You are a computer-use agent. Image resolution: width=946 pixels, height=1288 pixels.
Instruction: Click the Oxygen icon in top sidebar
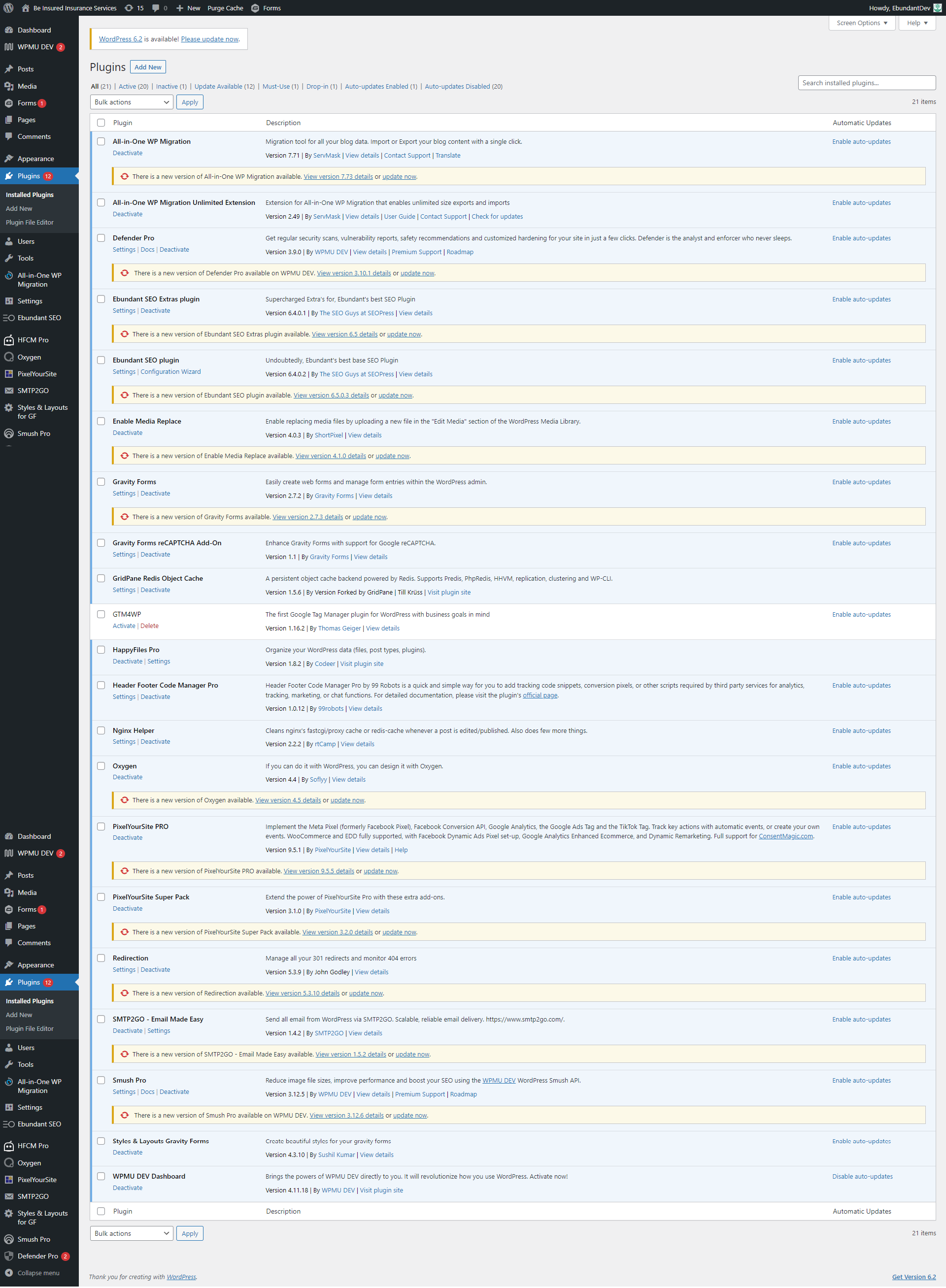click(8, 357)
